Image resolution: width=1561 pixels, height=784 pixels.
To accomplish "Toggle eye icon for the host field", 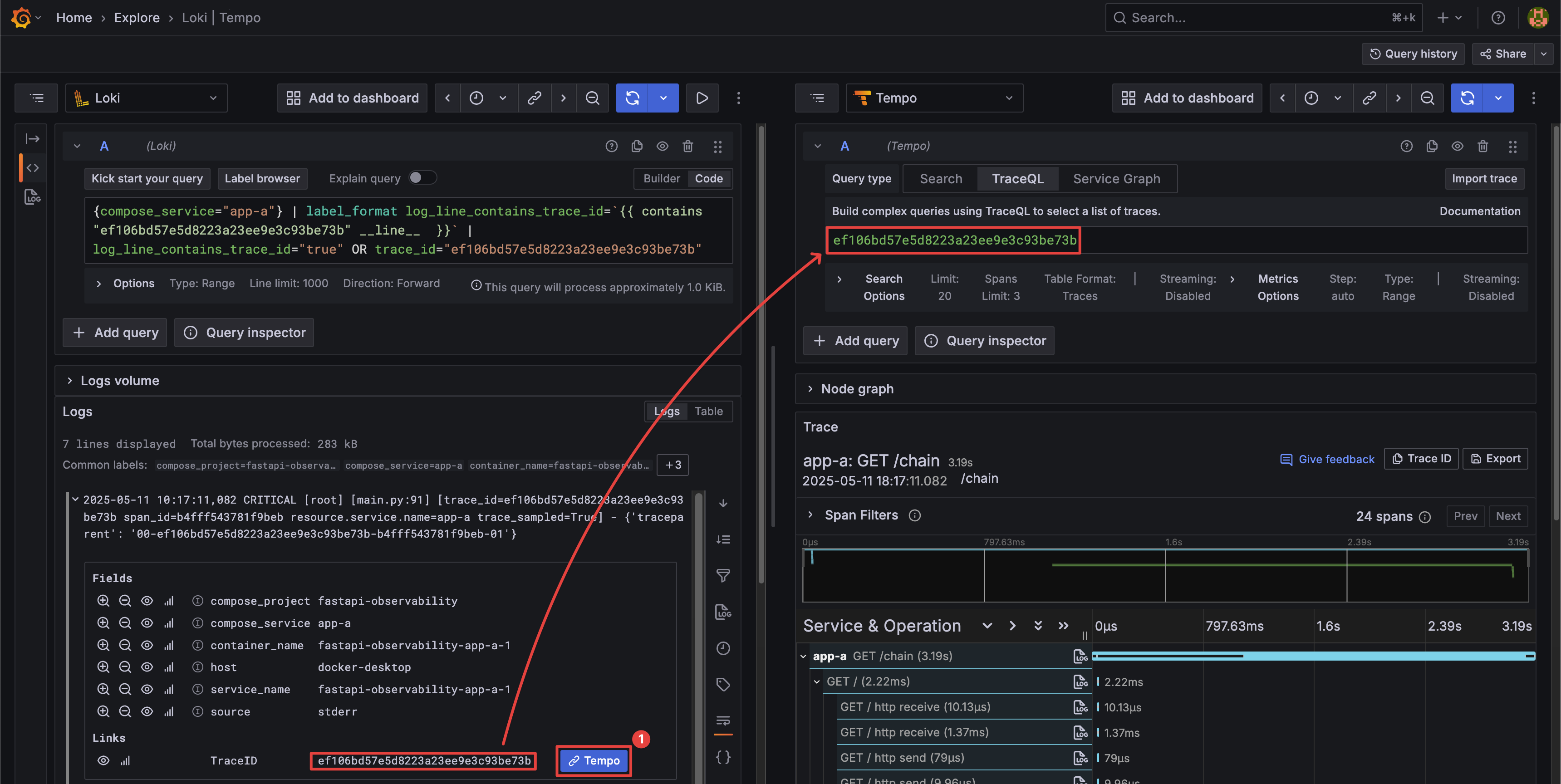I will (x=147, y=667).
